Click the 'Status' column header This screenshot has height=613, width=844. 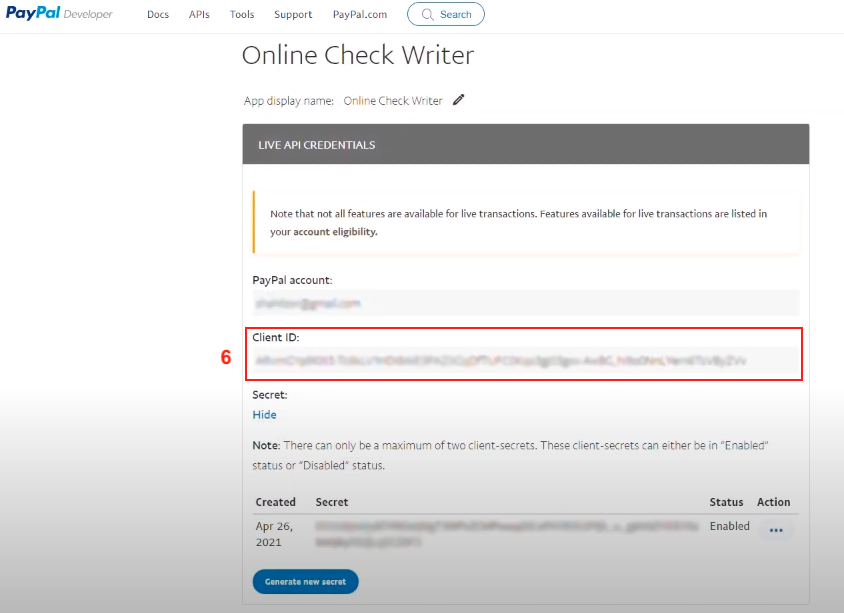coord(726,502)
